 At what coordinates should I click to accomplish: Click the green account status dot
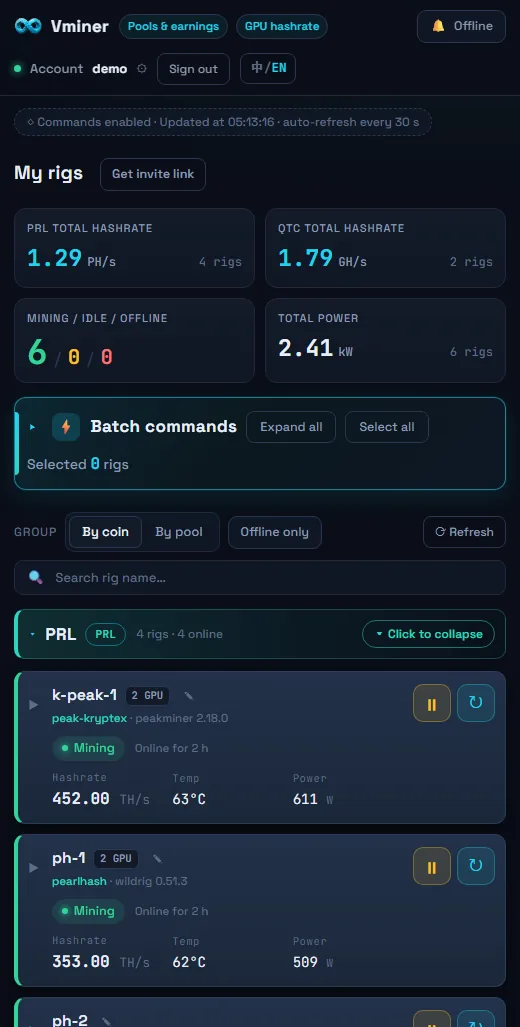[17, 69]
